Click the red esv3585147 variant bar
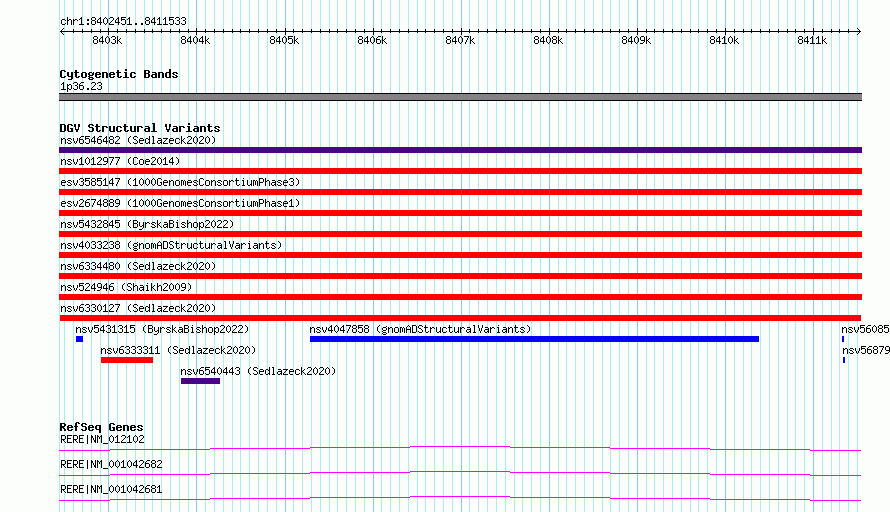 point(460,192)
